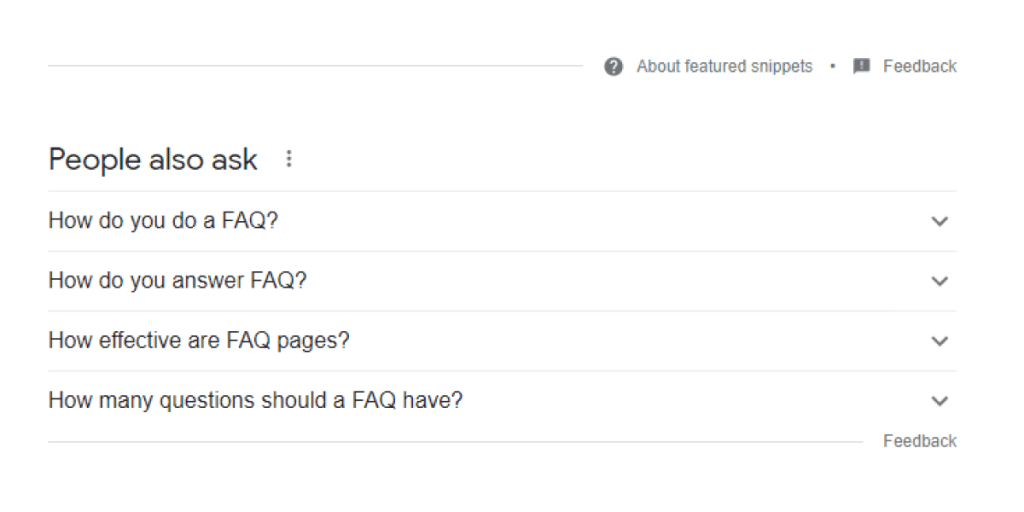Learn about featured snippets via the help circle
This screenshot has width=1024, height=512.
tap(613, 66)
